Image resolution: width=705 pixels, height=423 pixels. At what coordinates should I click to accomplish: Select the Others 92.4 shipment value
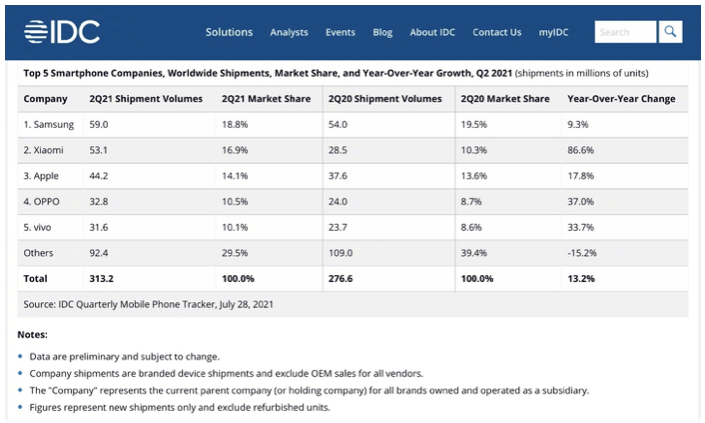[x=98, y=253]
